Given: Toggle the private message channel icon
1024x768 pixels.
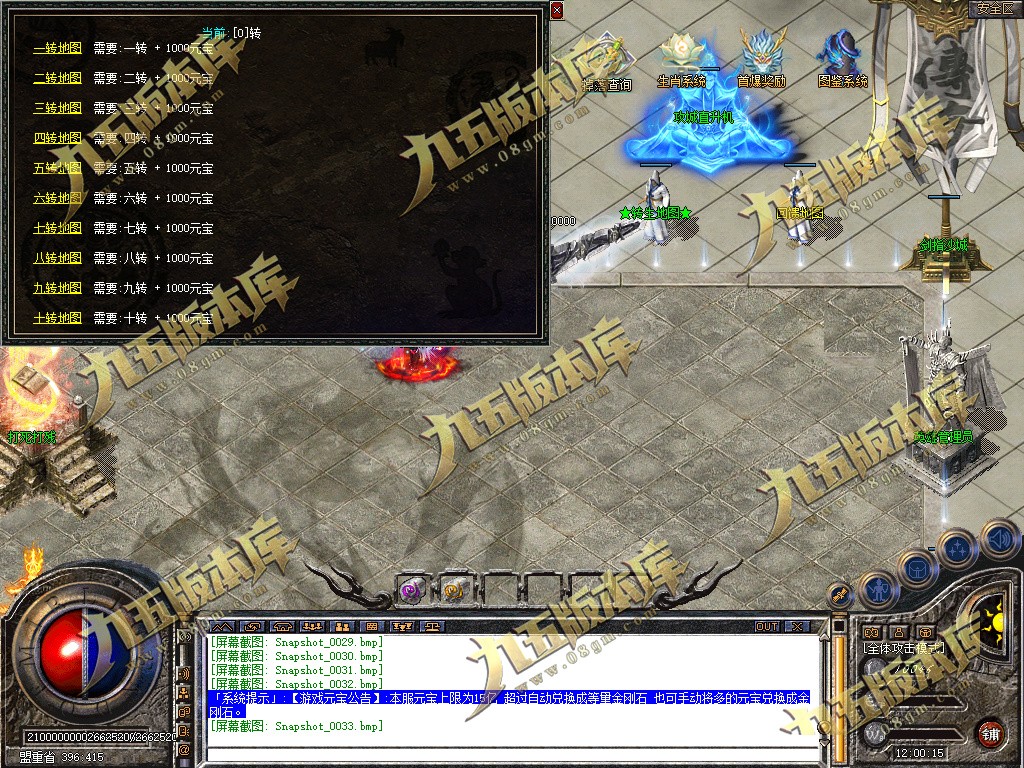Looking at the screenshot, I should [184, 731].
